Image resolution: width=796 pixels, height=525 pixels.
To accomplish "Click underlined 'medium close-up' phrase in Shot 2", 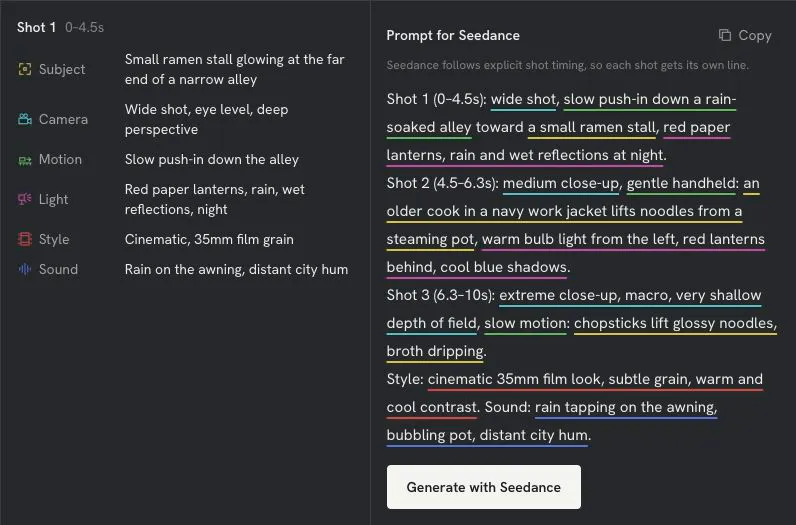I will click(x=561, y=183).
